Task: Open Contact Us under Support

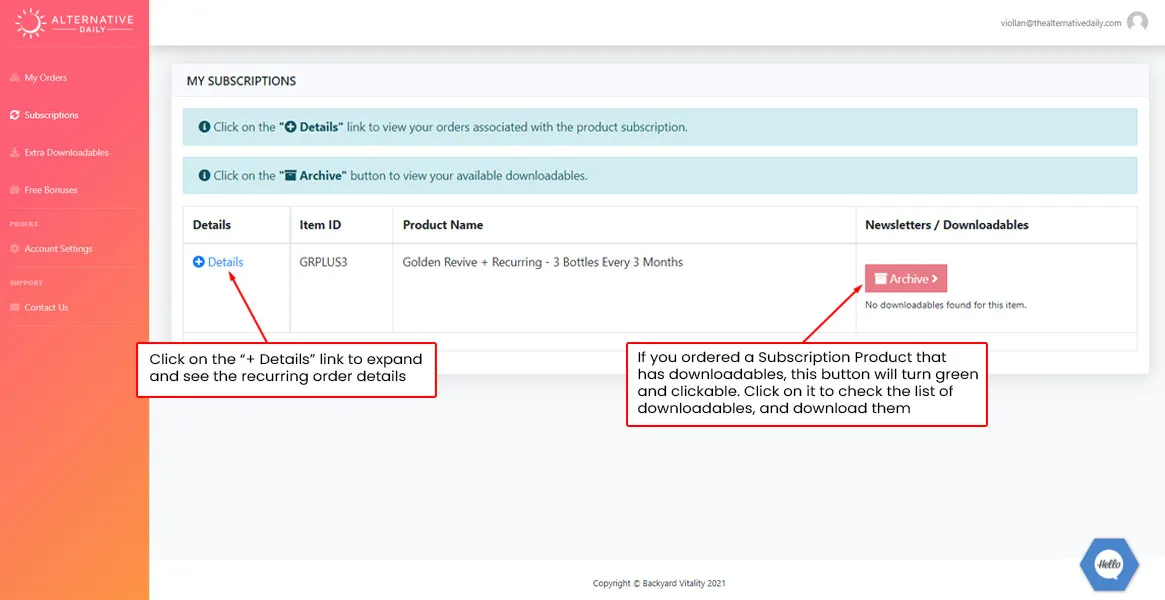Action: [x=46, y=308]
